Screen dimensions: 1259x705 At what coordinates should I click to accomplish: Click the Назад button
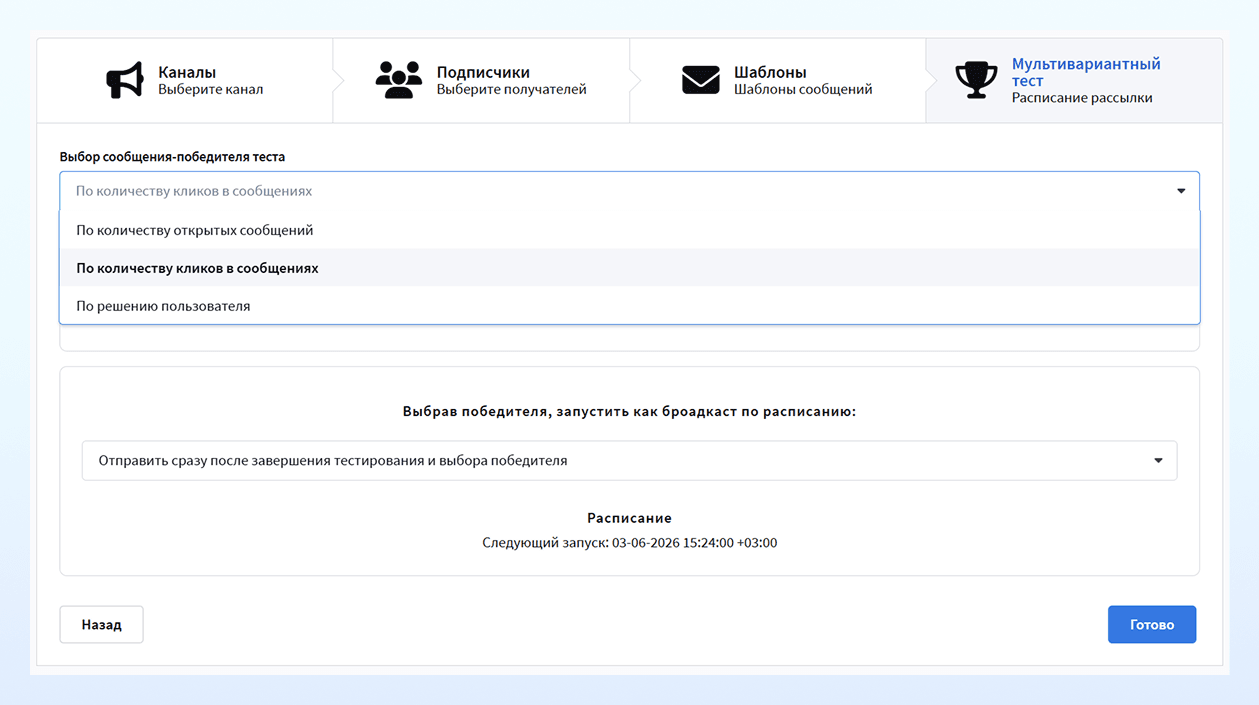[x=101, y=624]
